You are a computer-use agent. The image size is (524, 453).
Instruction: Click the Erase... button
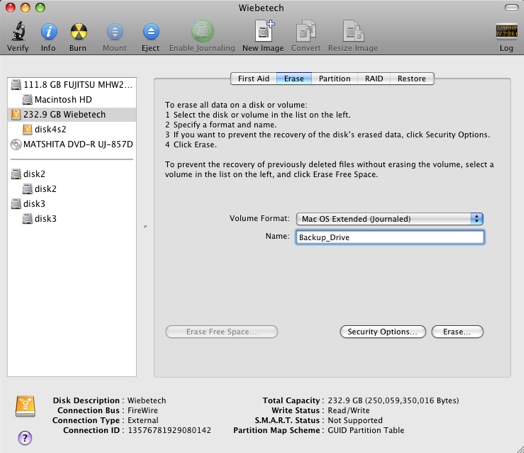coord(457,332)
